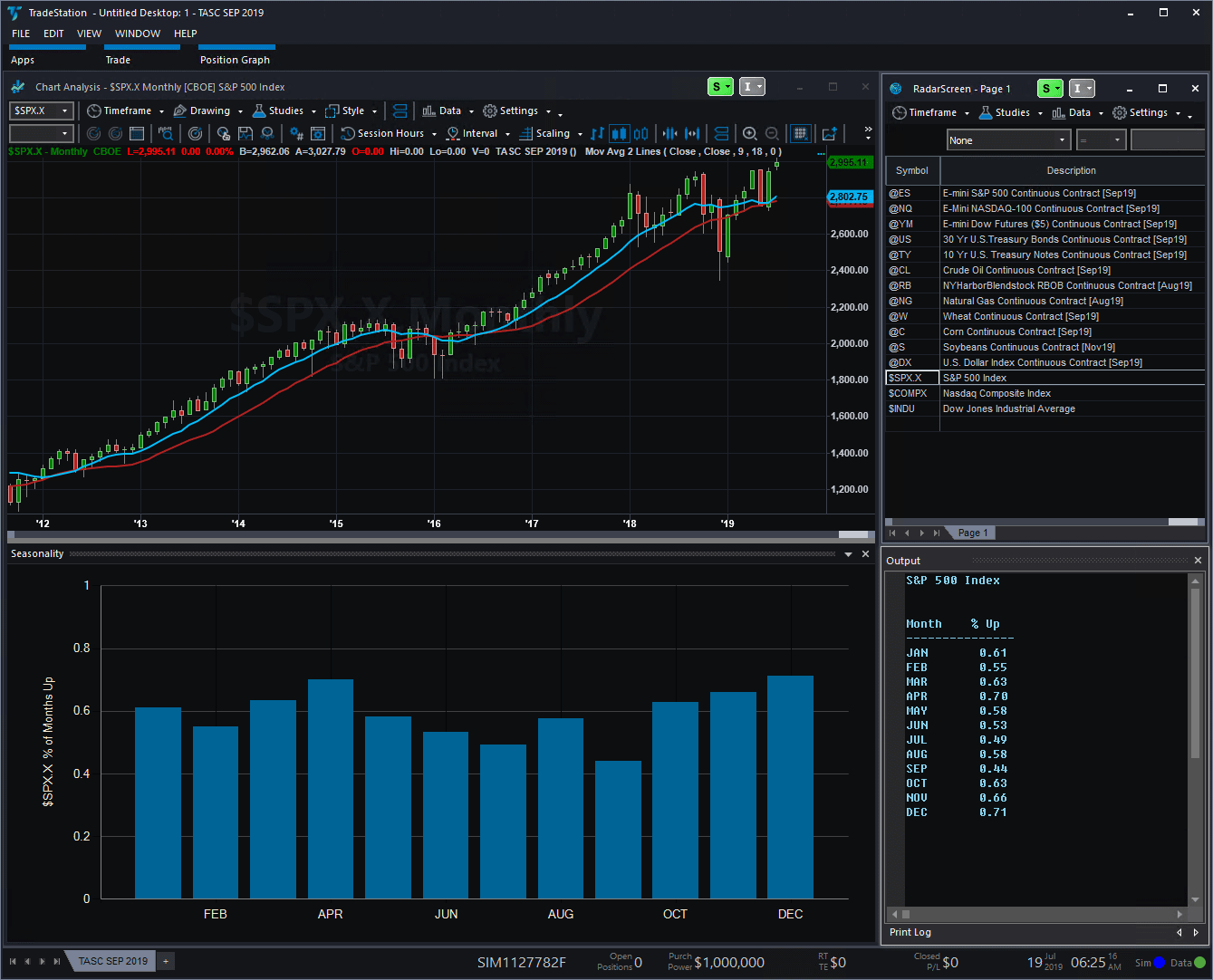This screenshot has width=1213, height=980.
Task: Click the Description column header
Action: (1073, 170)
